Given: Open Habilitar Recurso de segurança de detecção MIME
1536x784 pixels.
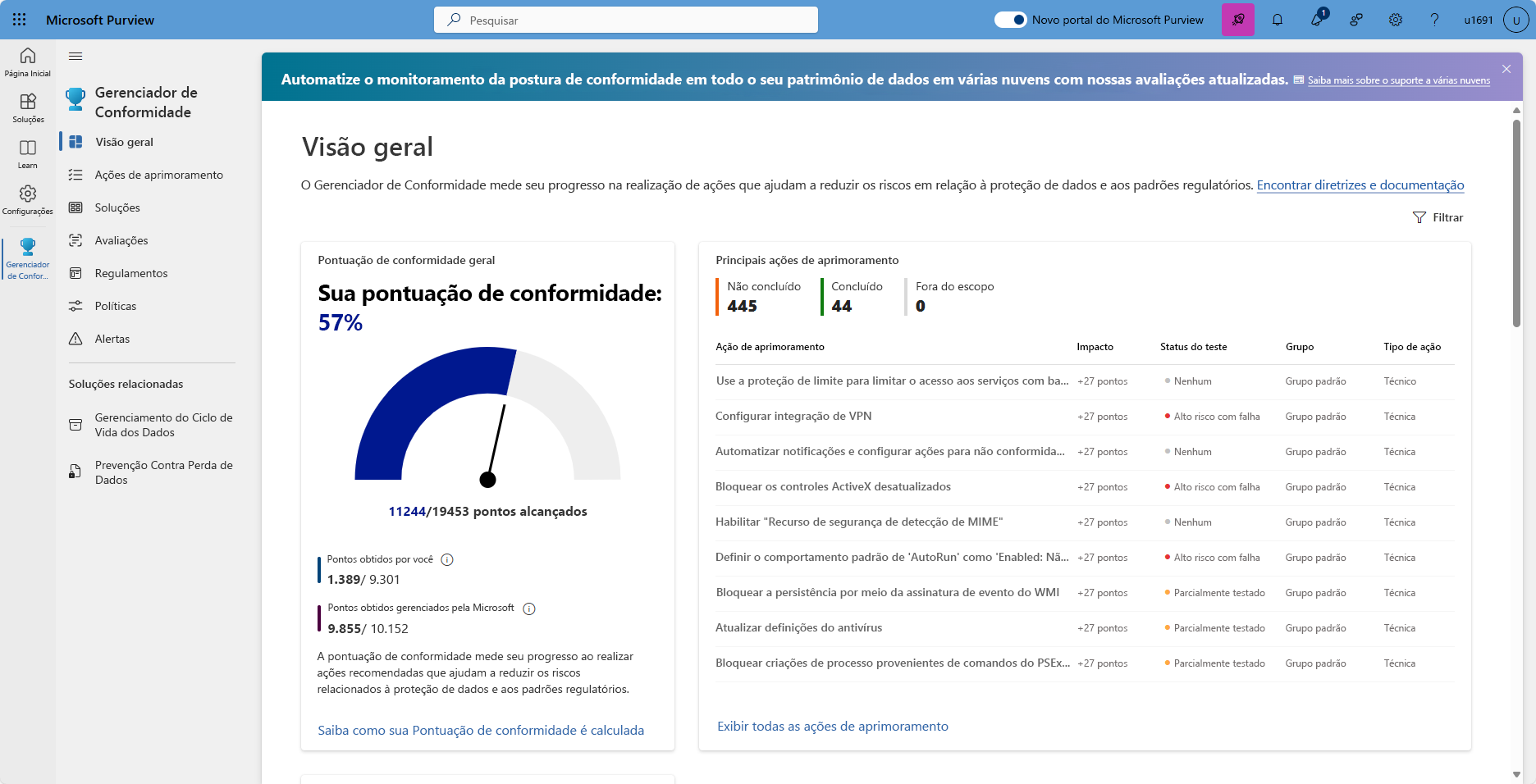Looking at the screenshot, I should click(859, 522).
